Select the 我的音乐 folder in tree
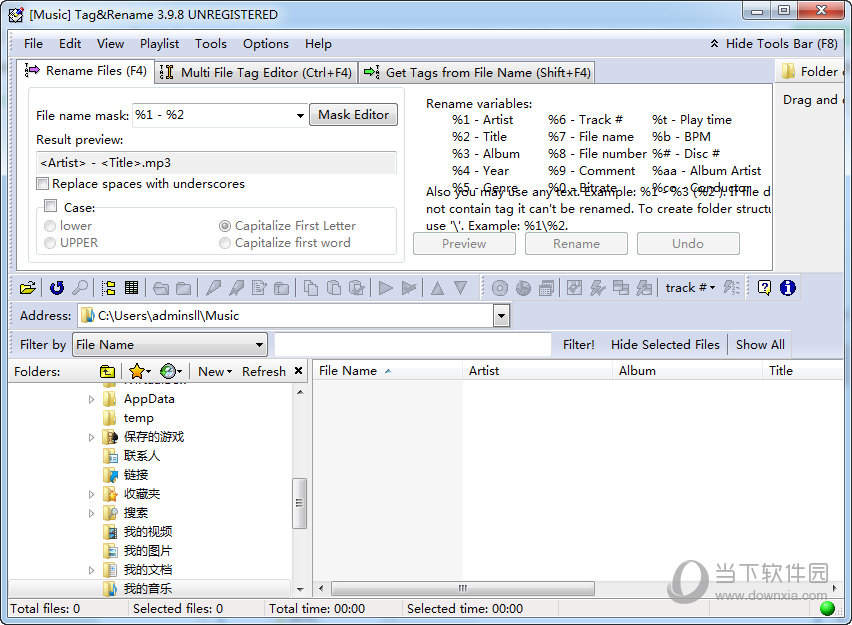The width and height of the screenshot is (852, 625). click(148, 589)
